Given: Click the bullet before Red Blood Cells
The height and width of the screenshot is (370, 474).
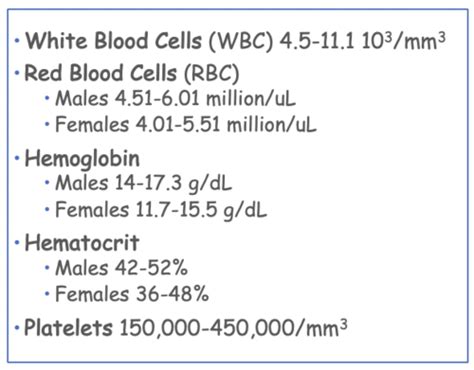Looking at the screenshot, I should 17,73.
